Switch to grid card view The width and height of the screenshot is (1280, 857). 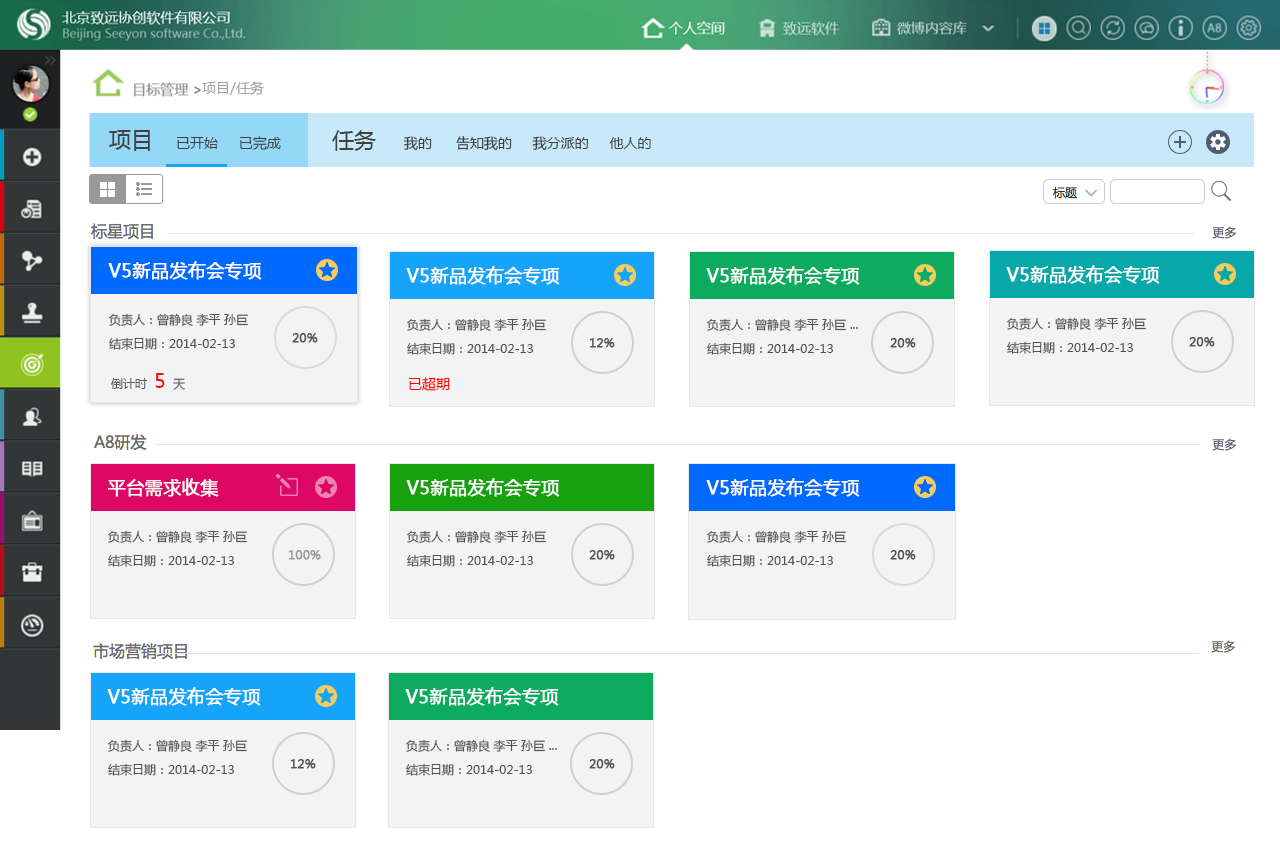click(107, 189)
